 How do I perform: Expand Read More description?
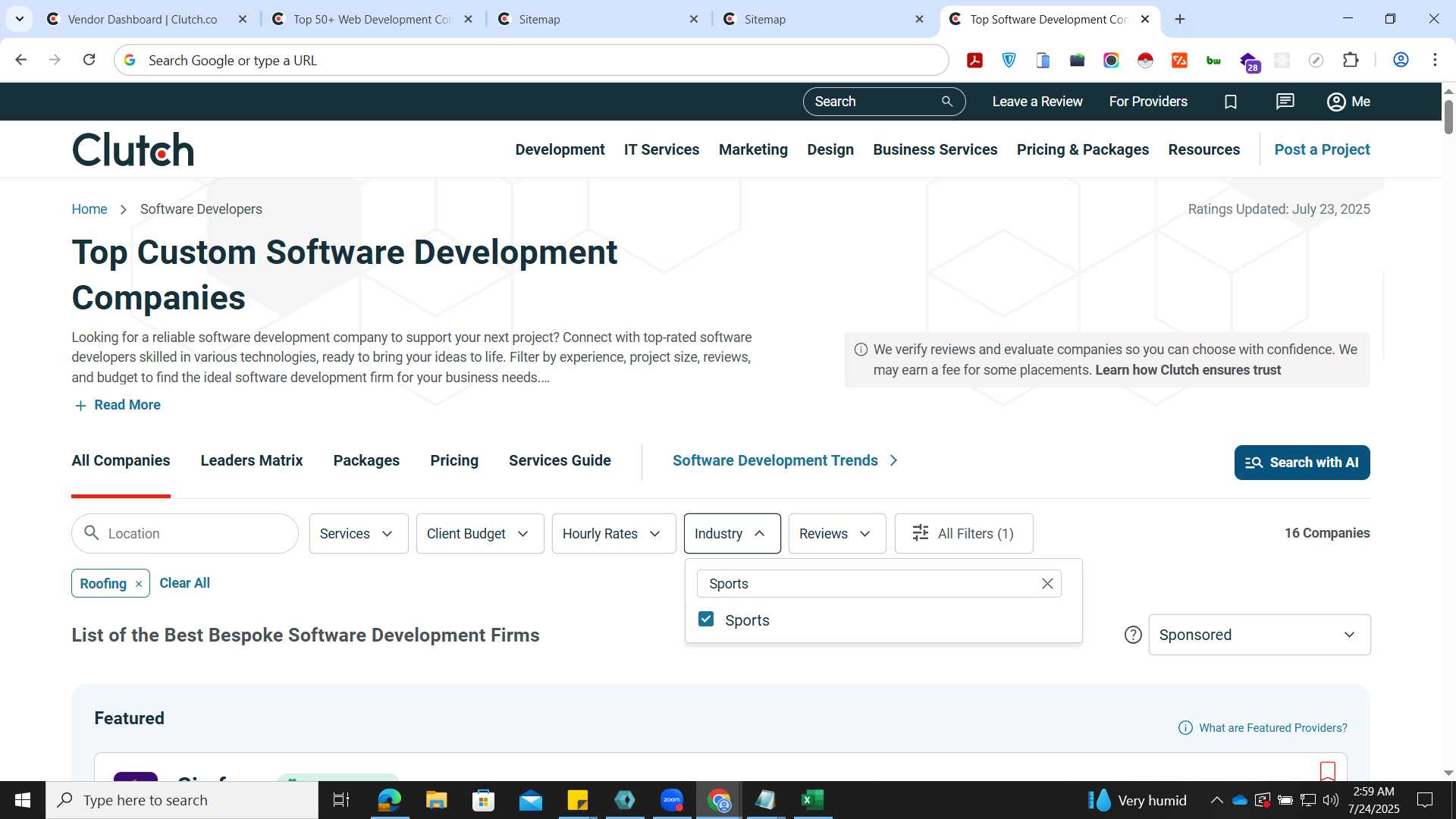pos(118,405)
